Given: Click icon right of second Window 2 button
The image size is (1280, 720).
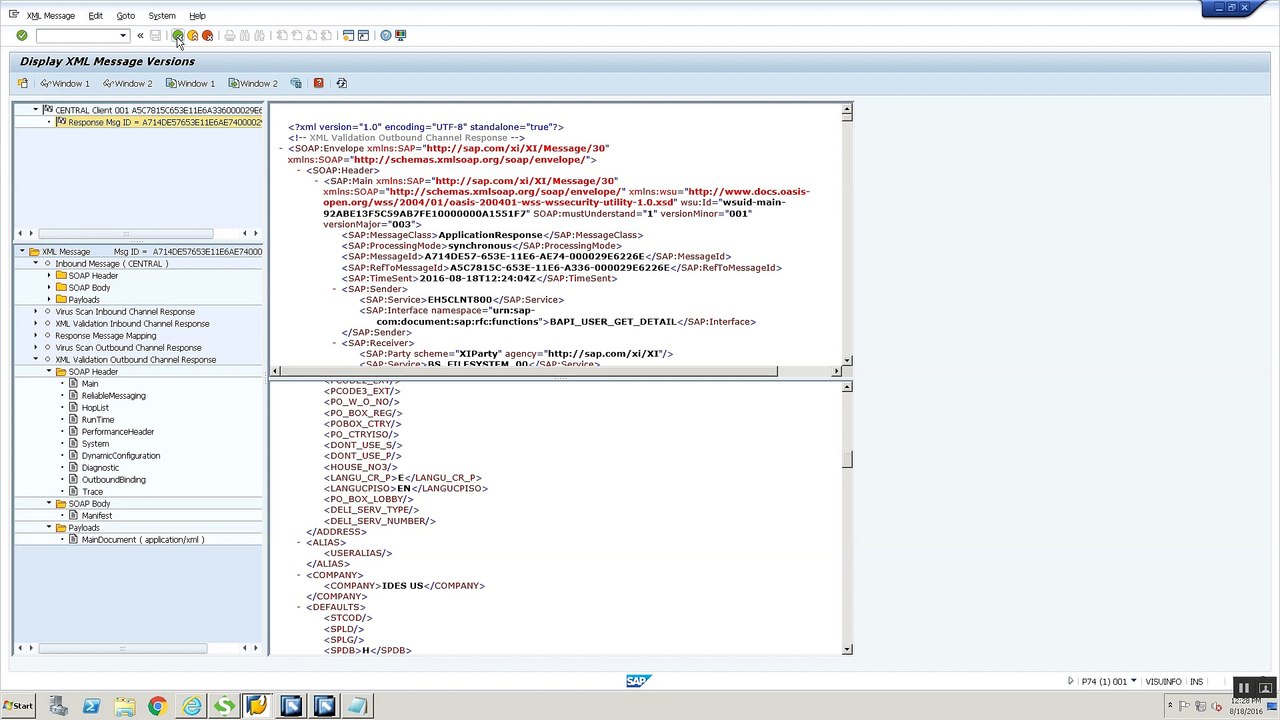Looking at the screenshot, I should (296, 83).
